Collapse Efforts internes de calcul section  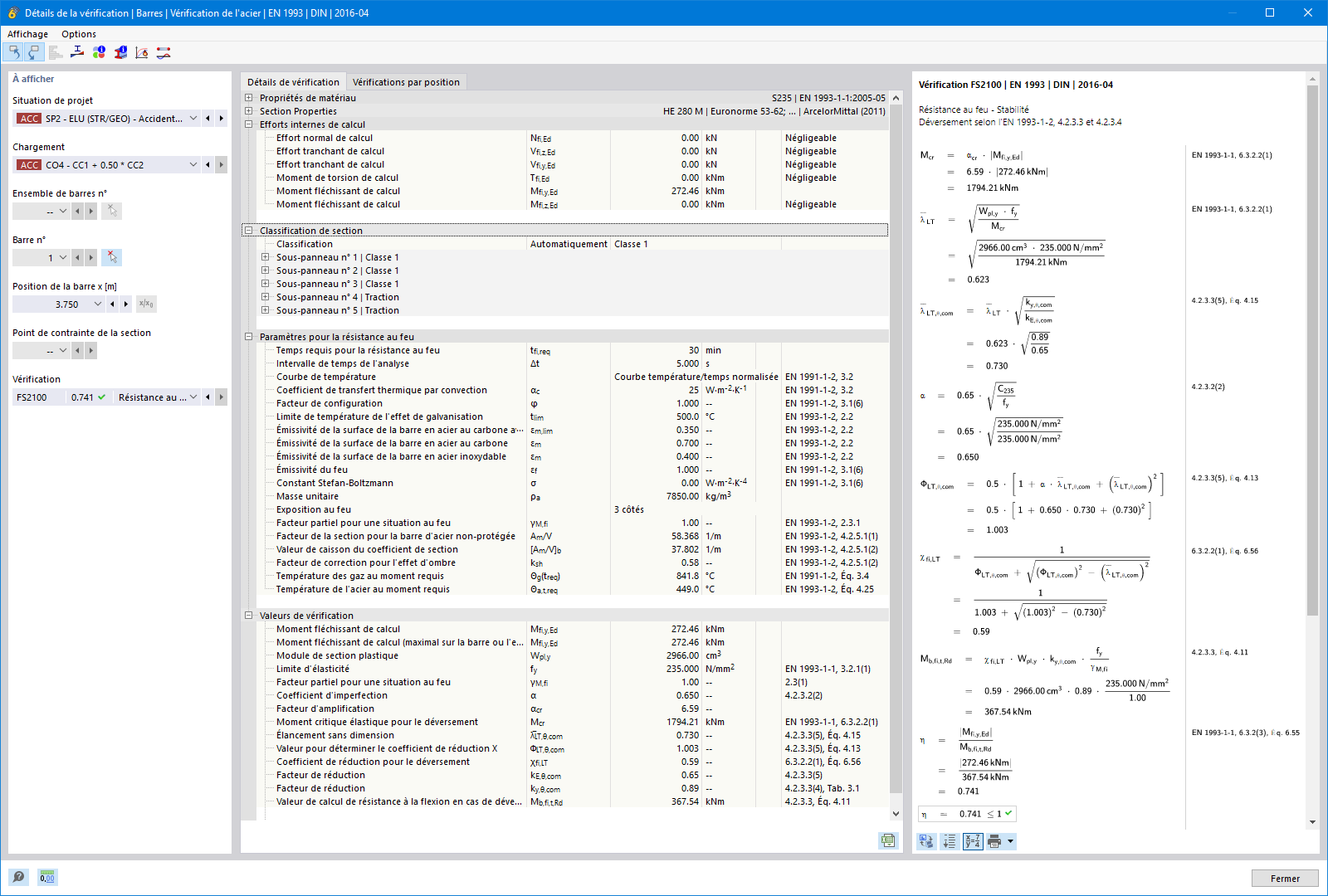[248, 124]
